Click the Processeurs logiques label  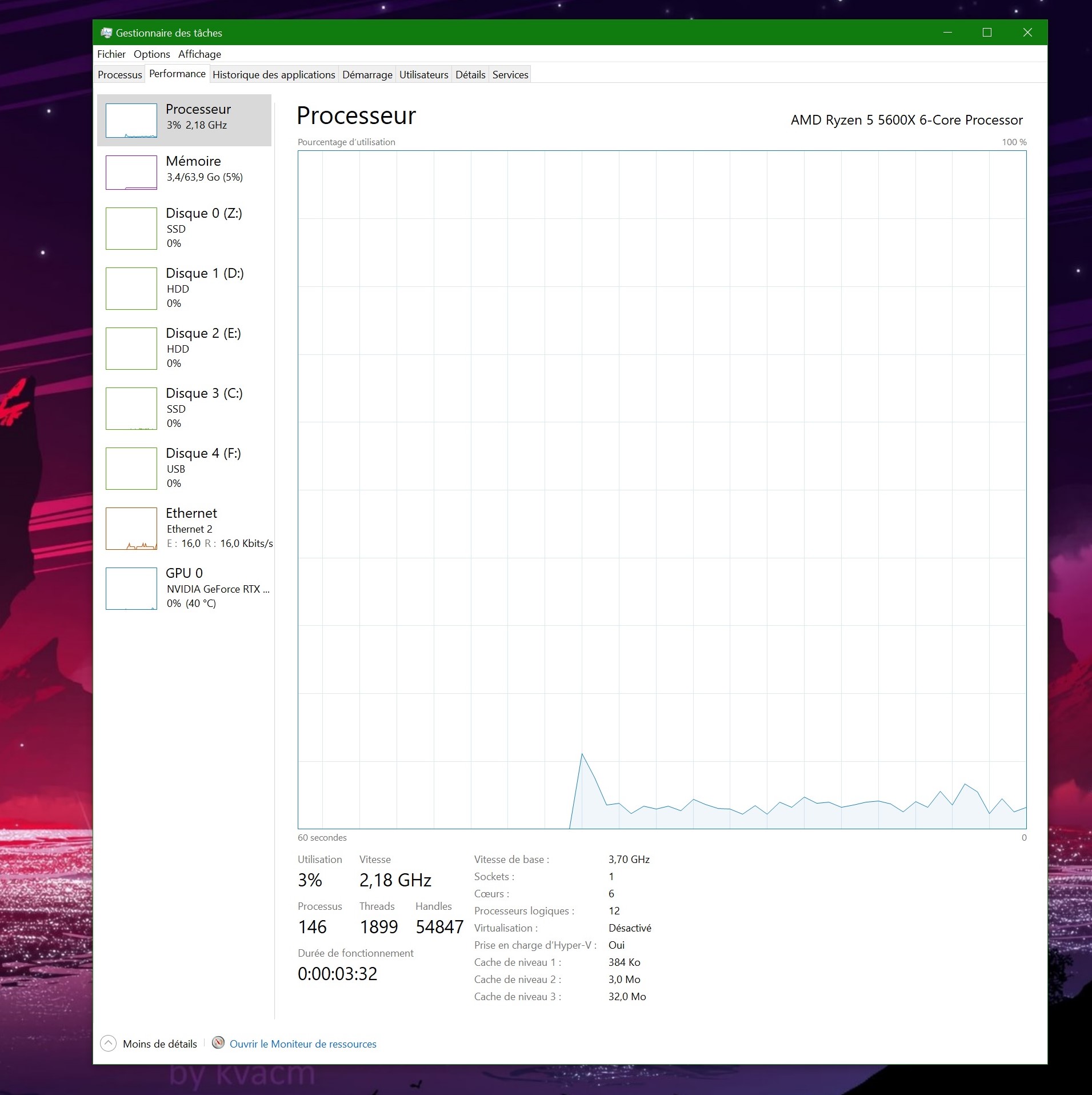524,910
